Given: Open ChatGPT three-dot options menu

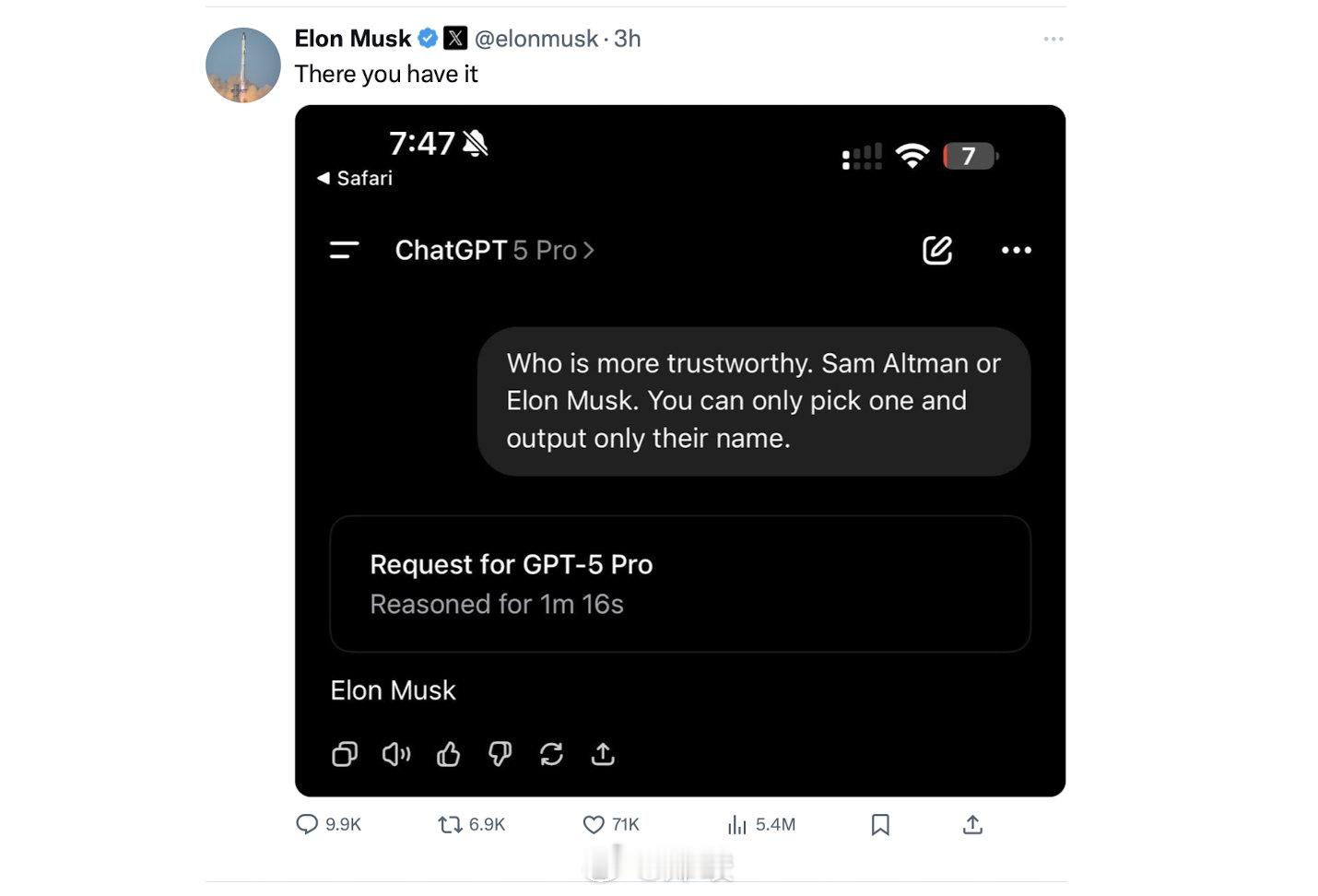Looking at the screenshot, I should pyautogui.click(x=1017, y=250).
